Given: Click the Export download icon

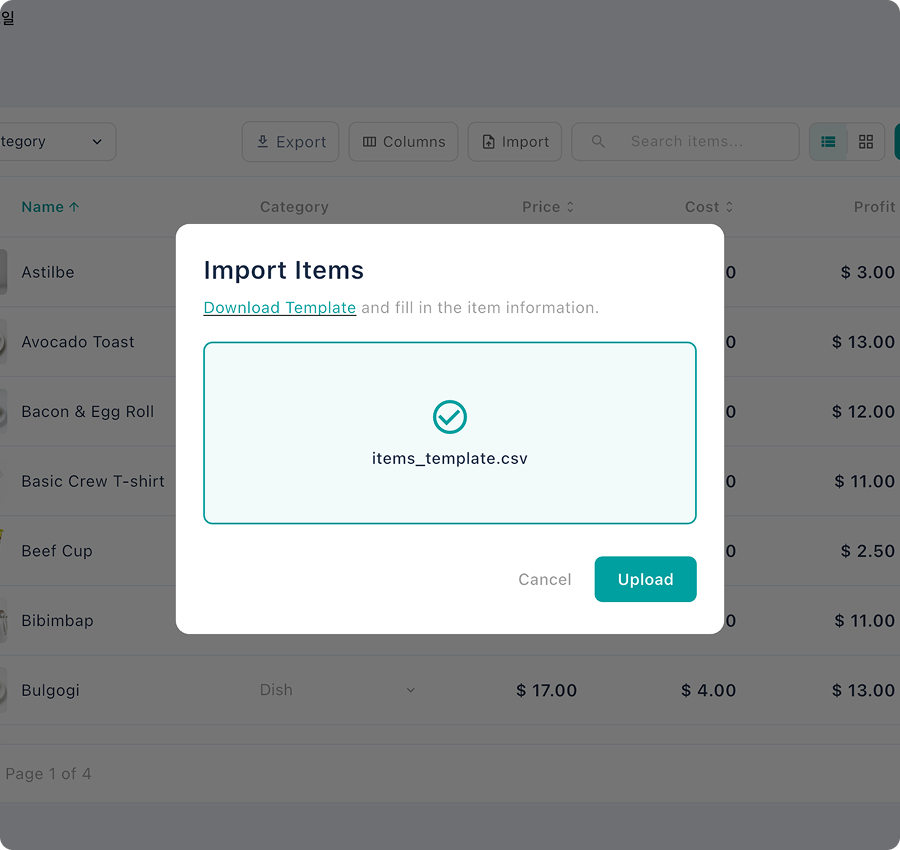Looking at the screenshot, I should coord(262,141).
